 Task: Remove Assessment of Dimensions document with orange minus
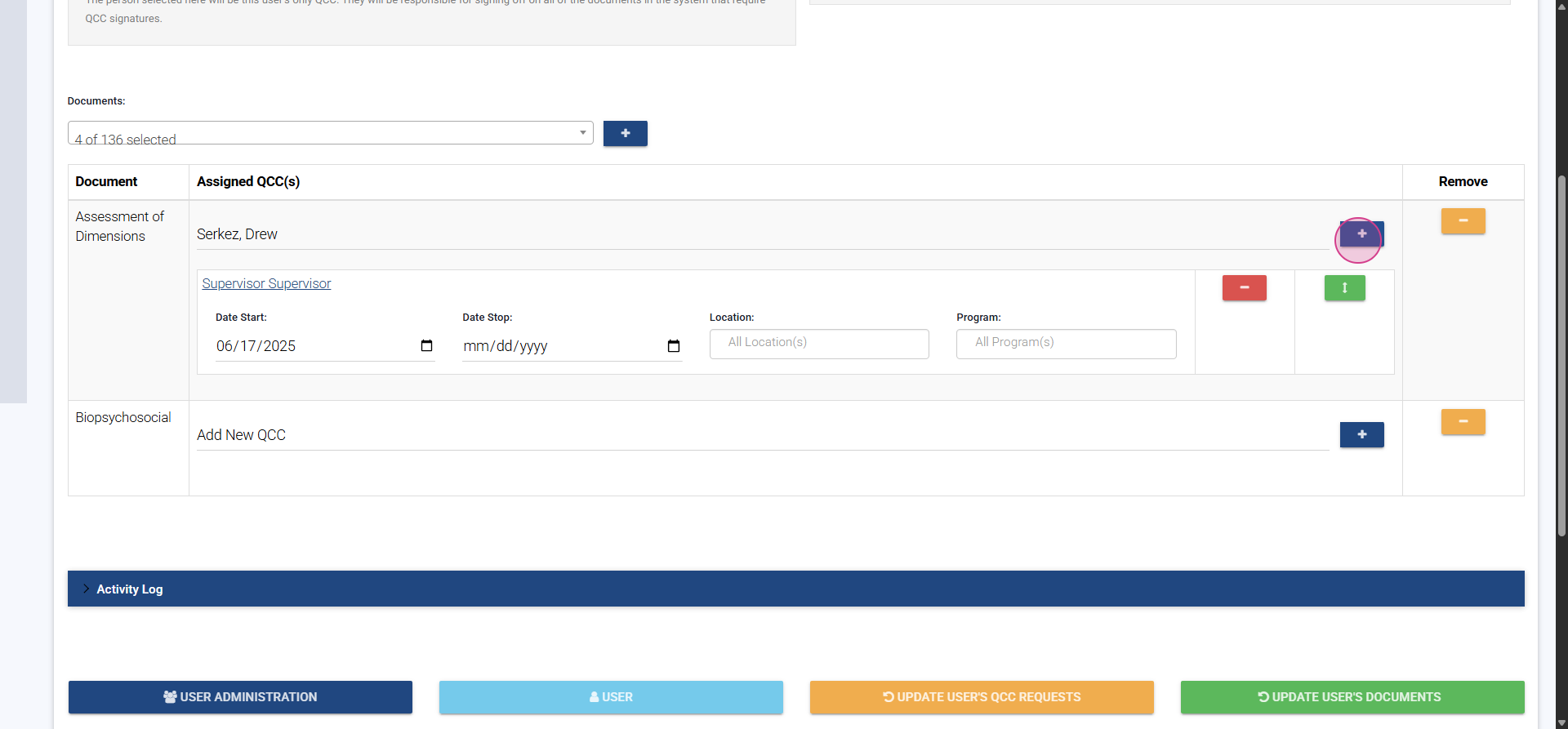coord(1463,221)
